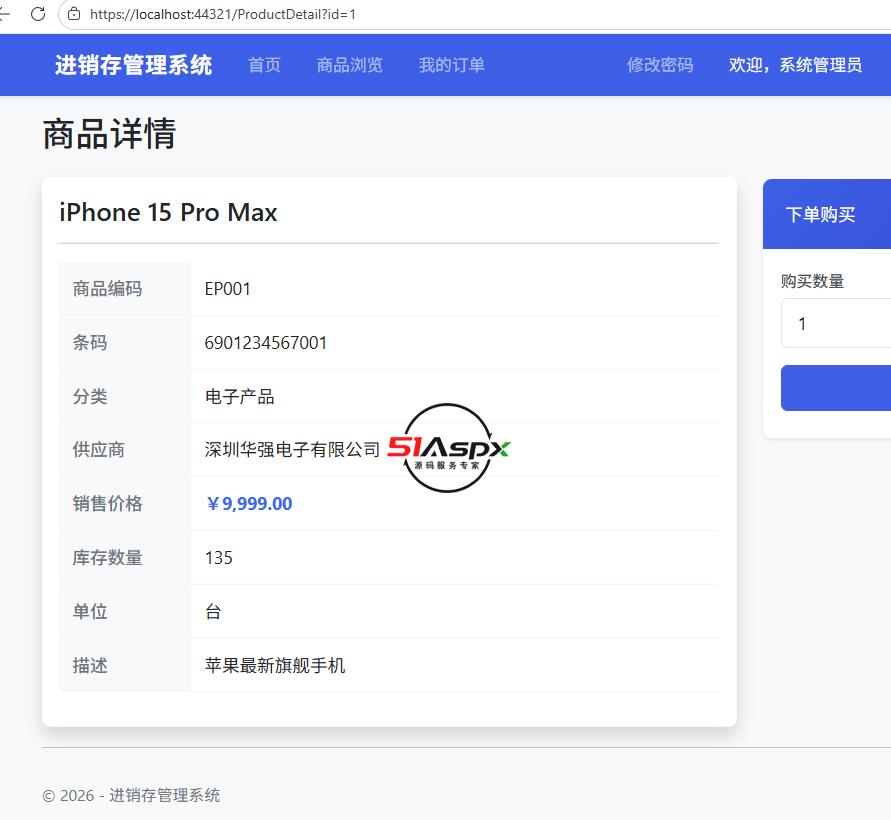
Task: Click the back arrow in the browser
Action: click(x=4, y=14)
